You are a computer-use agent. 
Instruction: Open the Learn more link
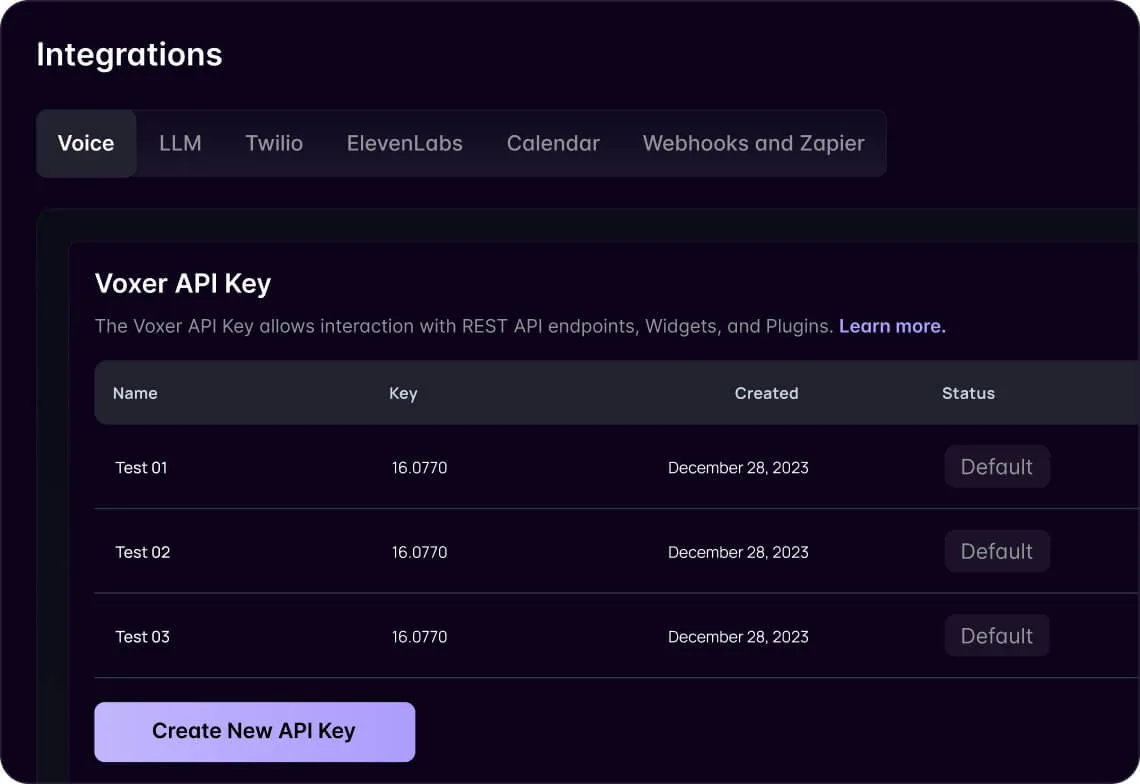(x=891, y=326)
